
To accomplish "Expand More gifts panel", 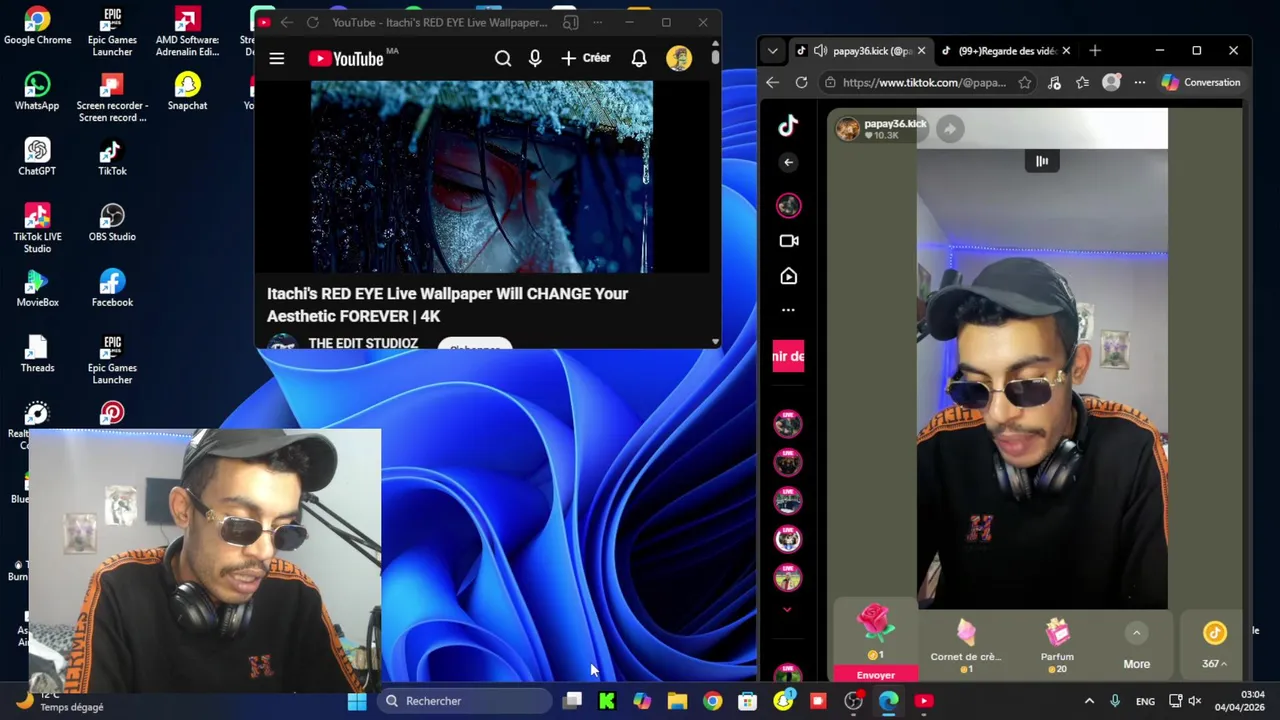I will click(1136, 646).
